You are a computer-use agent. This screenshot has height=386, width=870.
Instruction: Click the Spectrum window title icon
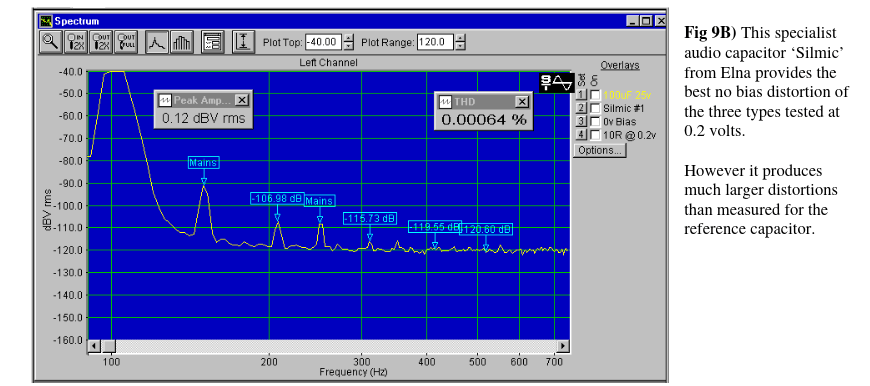46,21
